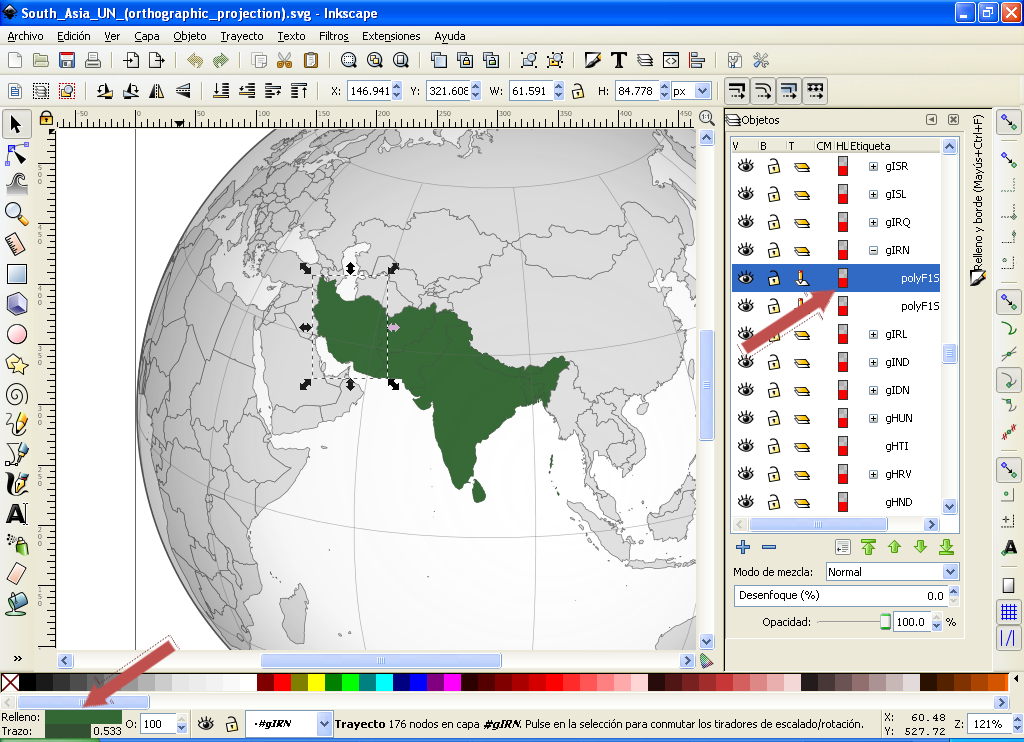Select the Pencil freehand tool
The height and width of the screenshot is (742, 1024).
tap(16, 425)
